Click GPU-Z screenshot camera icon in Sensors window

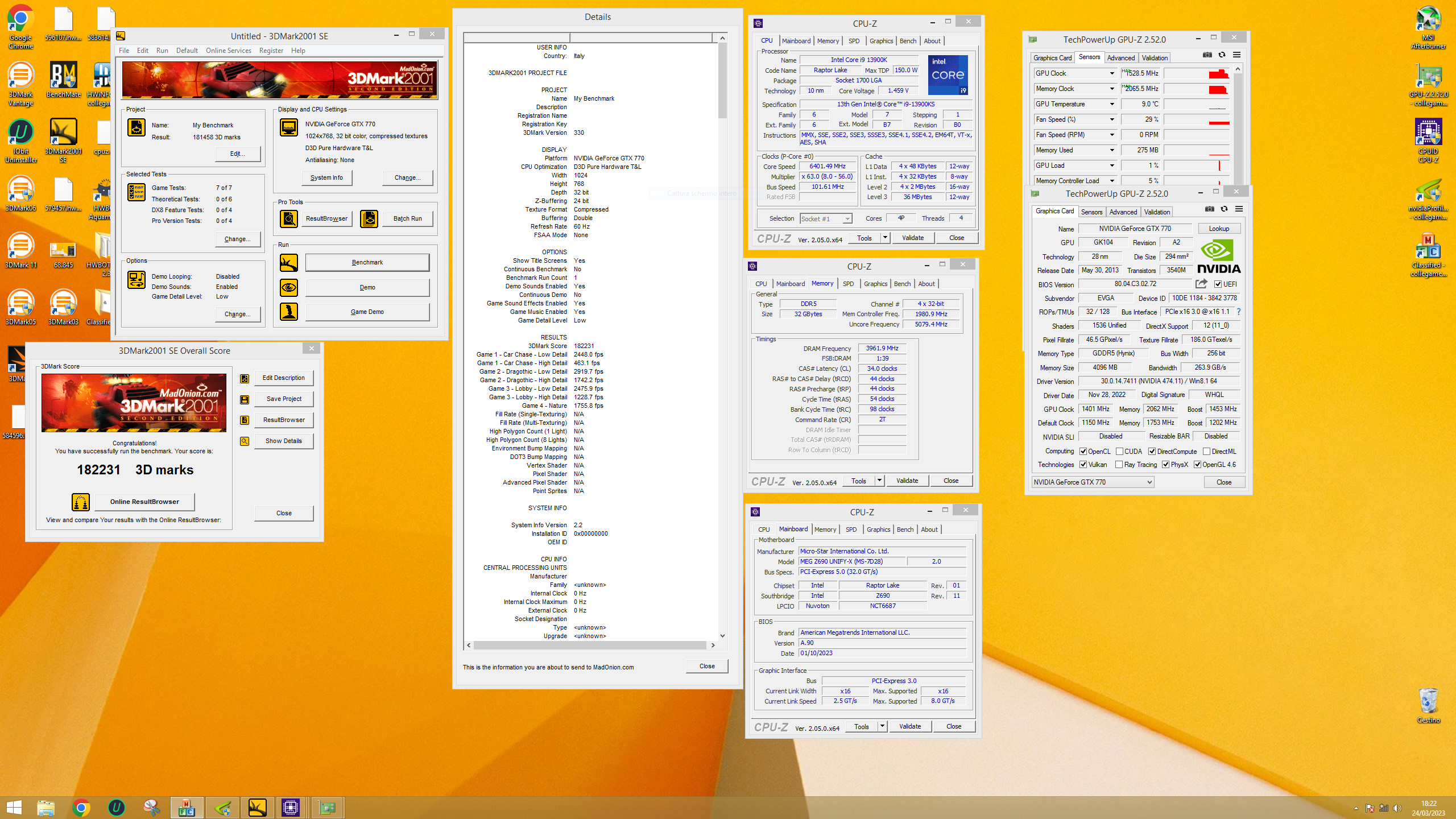(1207, 55)
